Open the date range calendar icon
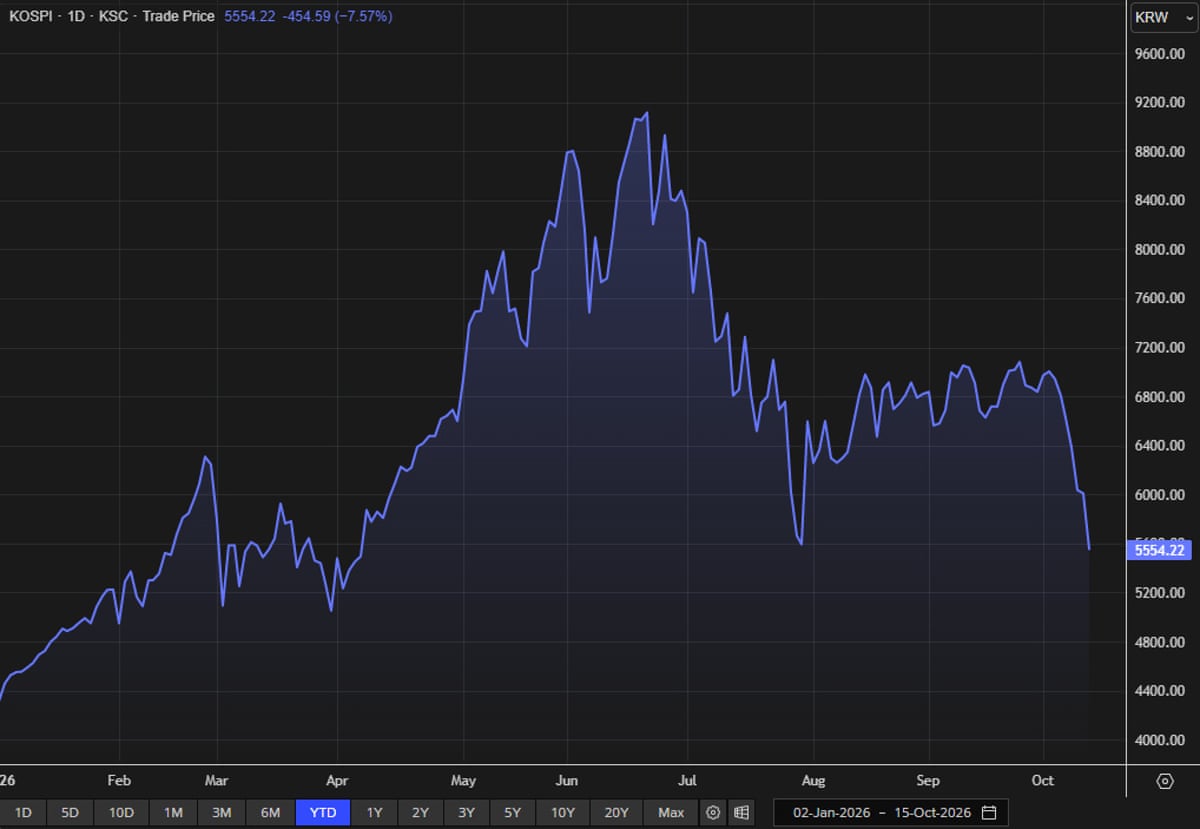1200x829 pixels. [989, 812]
